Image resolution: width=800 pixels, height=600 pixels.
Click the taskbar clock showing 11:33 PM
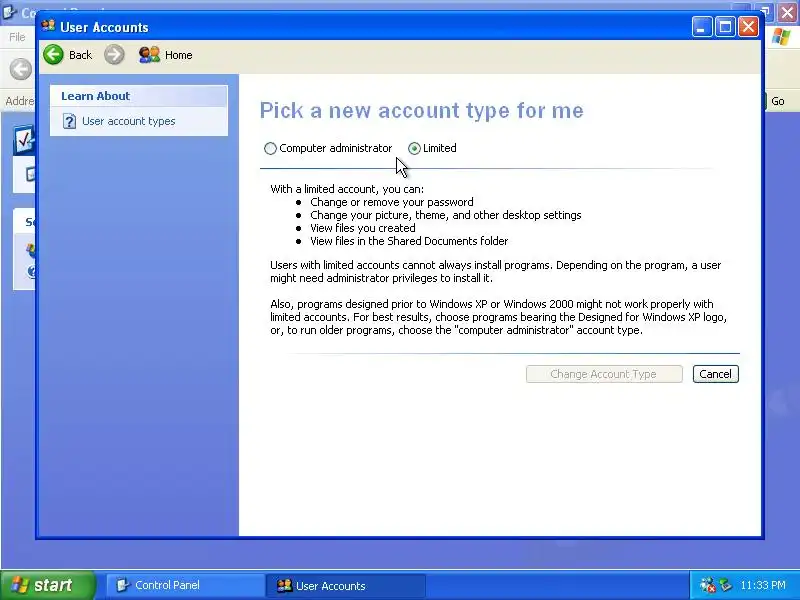click(763, 585)
